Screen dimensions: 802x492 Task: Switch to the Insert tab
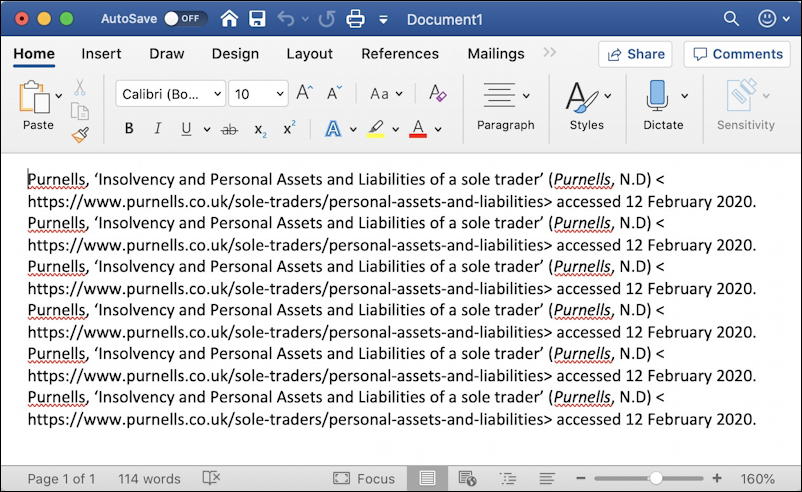click(101, 54)
